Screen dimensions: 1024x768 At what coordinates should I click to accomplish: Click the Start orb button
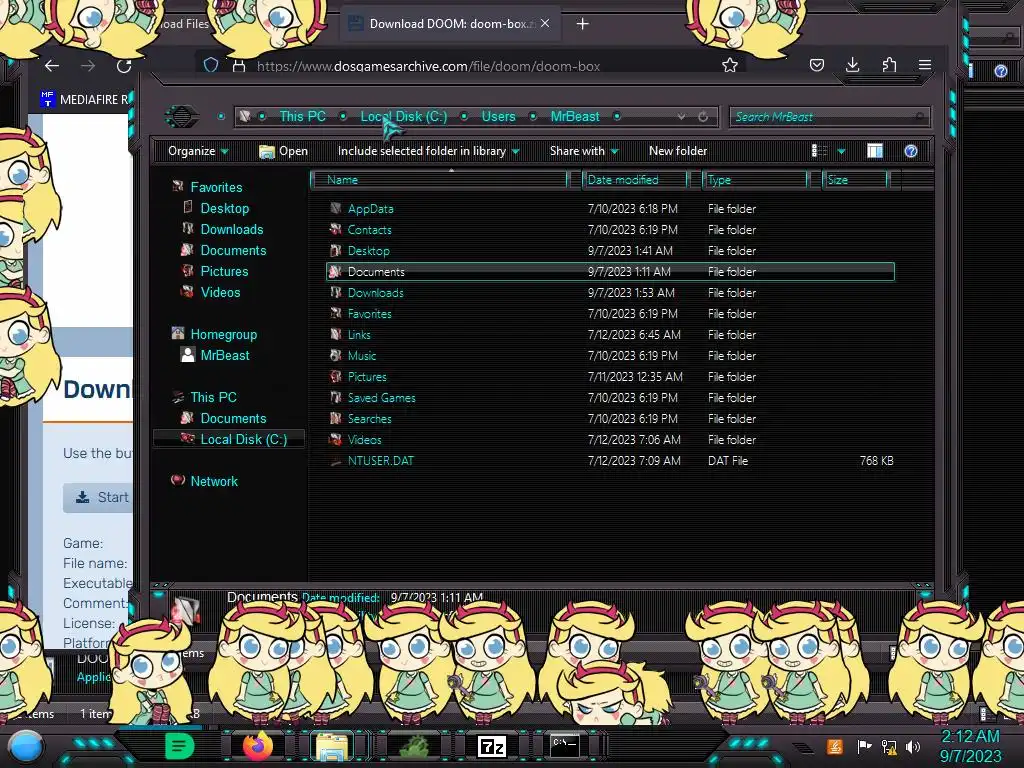(26, 746)
